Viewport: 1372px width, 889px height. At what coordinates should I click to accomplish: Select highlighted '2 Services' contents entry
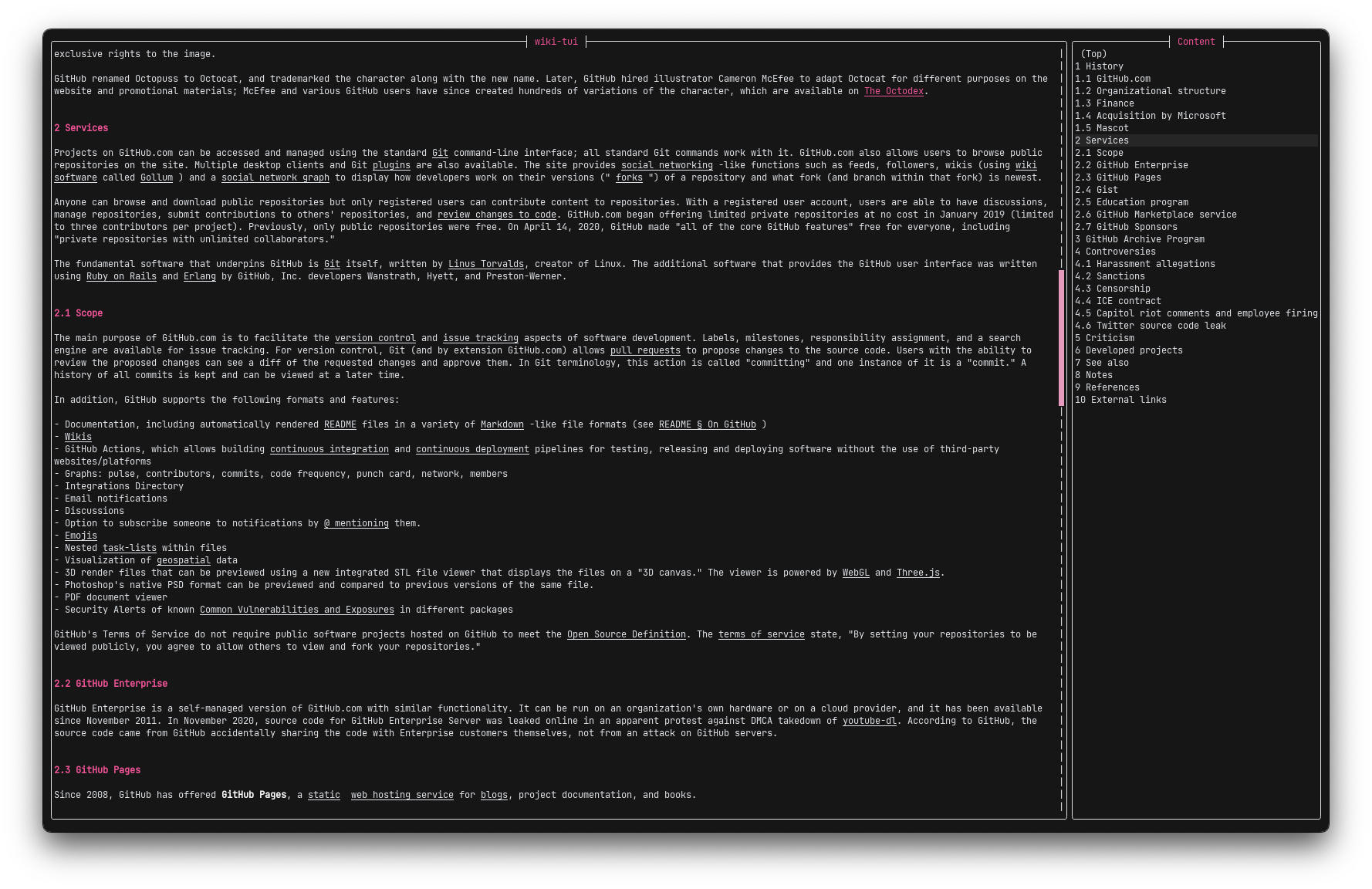pos(1196,140)
